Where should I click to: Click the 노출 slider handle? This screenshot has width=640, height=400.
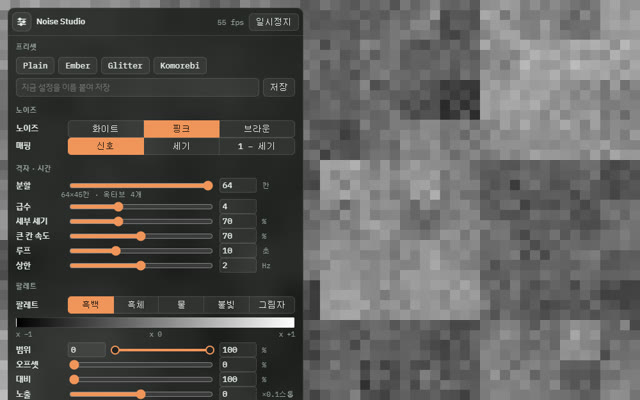(141, 394)
